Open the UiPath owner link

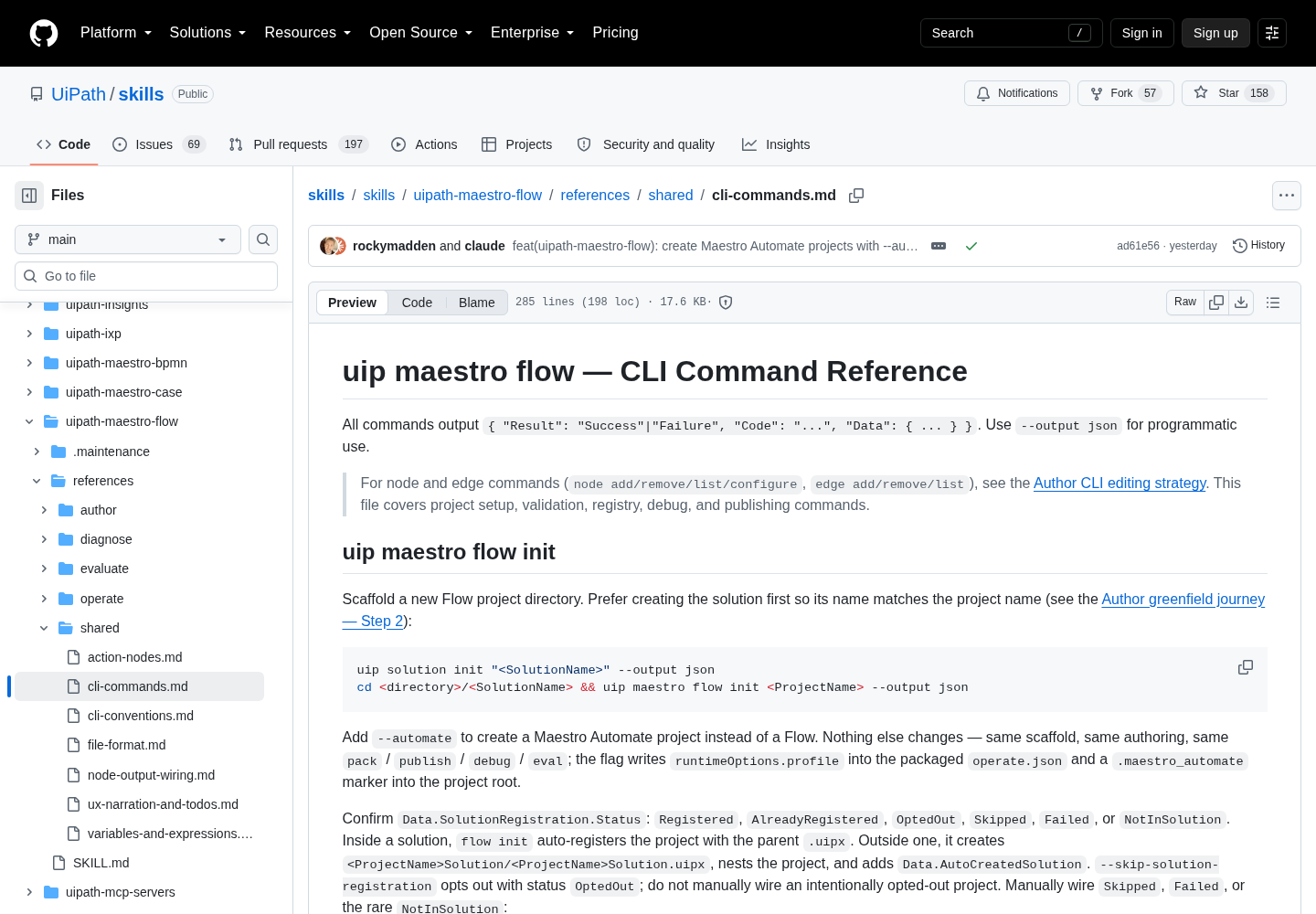[x=79, y=94]
